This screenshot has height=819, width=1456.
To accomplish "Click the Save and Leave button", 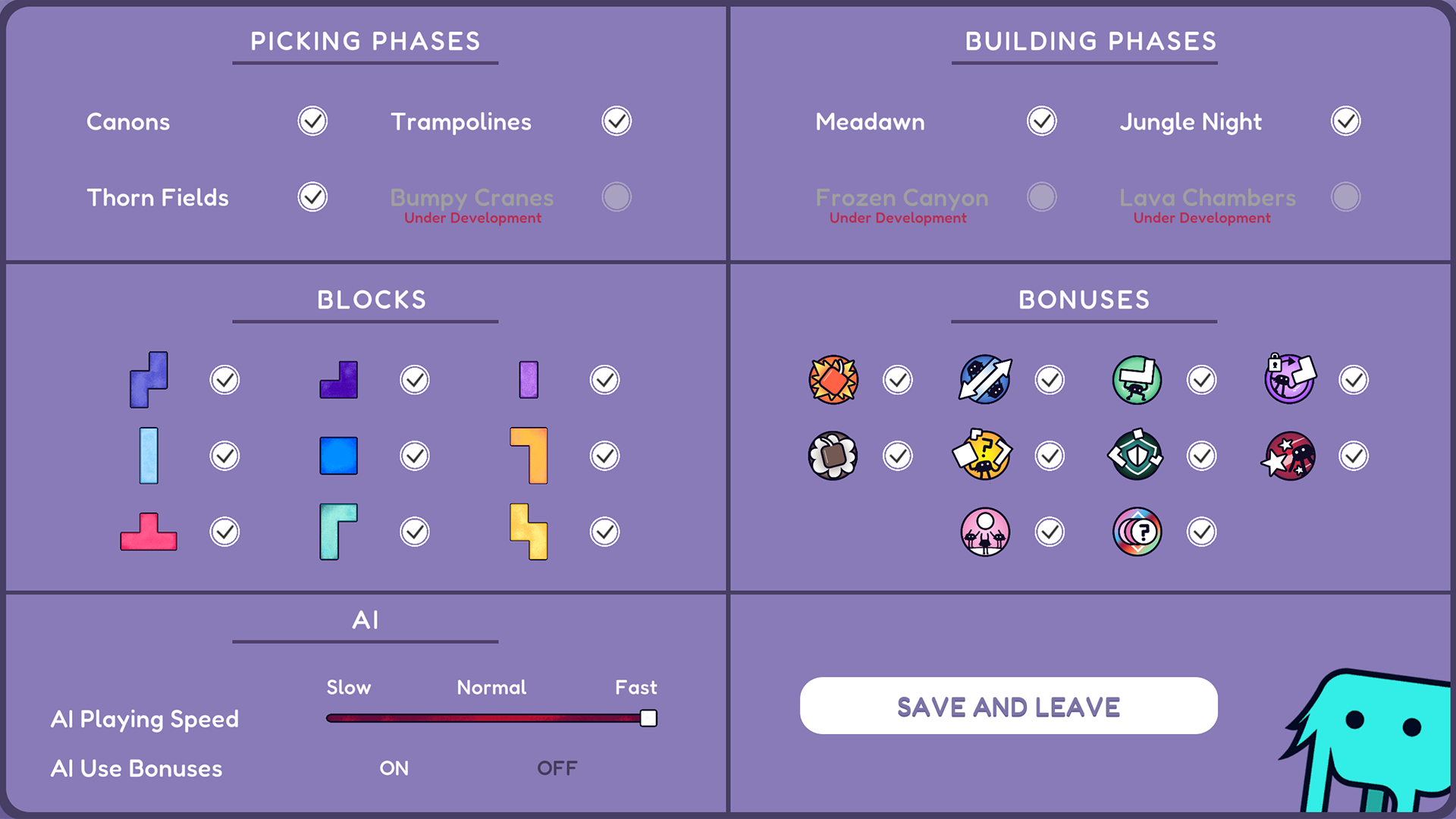I will (x=1009, y=706).
